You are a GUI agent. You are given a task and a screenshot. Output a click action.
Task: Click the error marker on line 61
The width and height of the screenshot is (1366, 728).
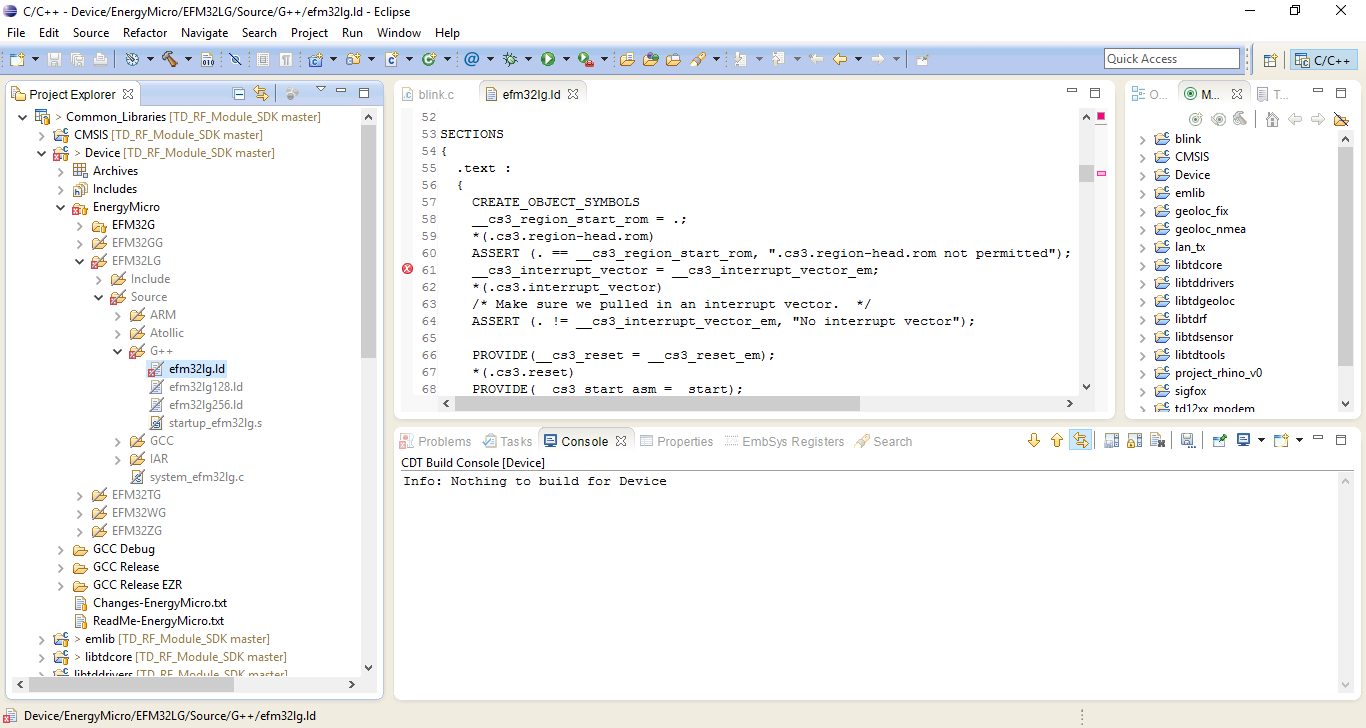point(407,269)
